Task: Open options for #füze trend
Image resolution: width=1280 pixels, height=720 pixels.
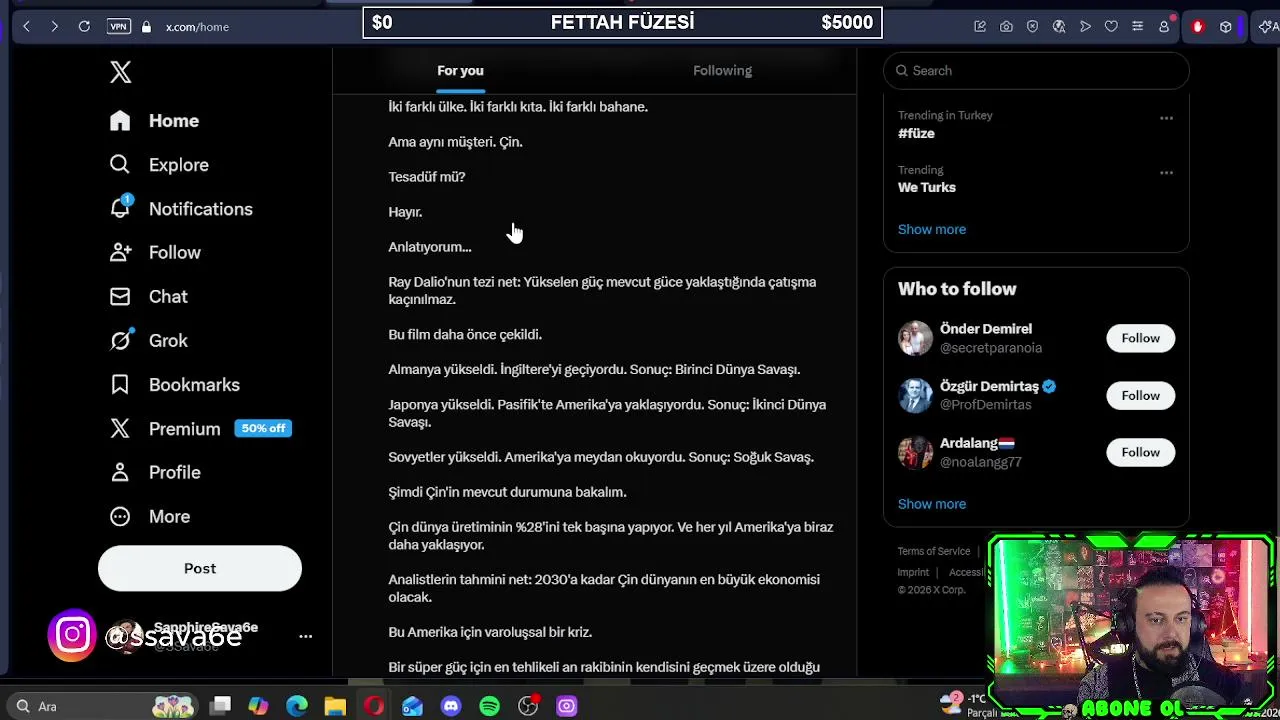Action: point(1166,118)
